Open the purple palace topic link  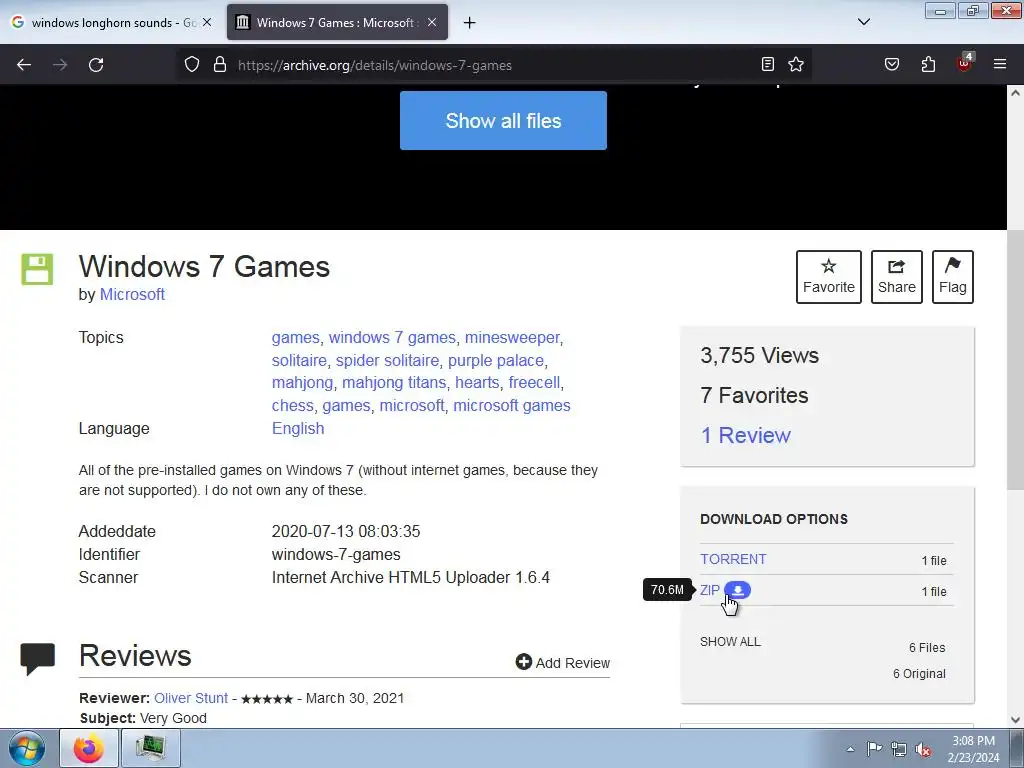point(496,360)
